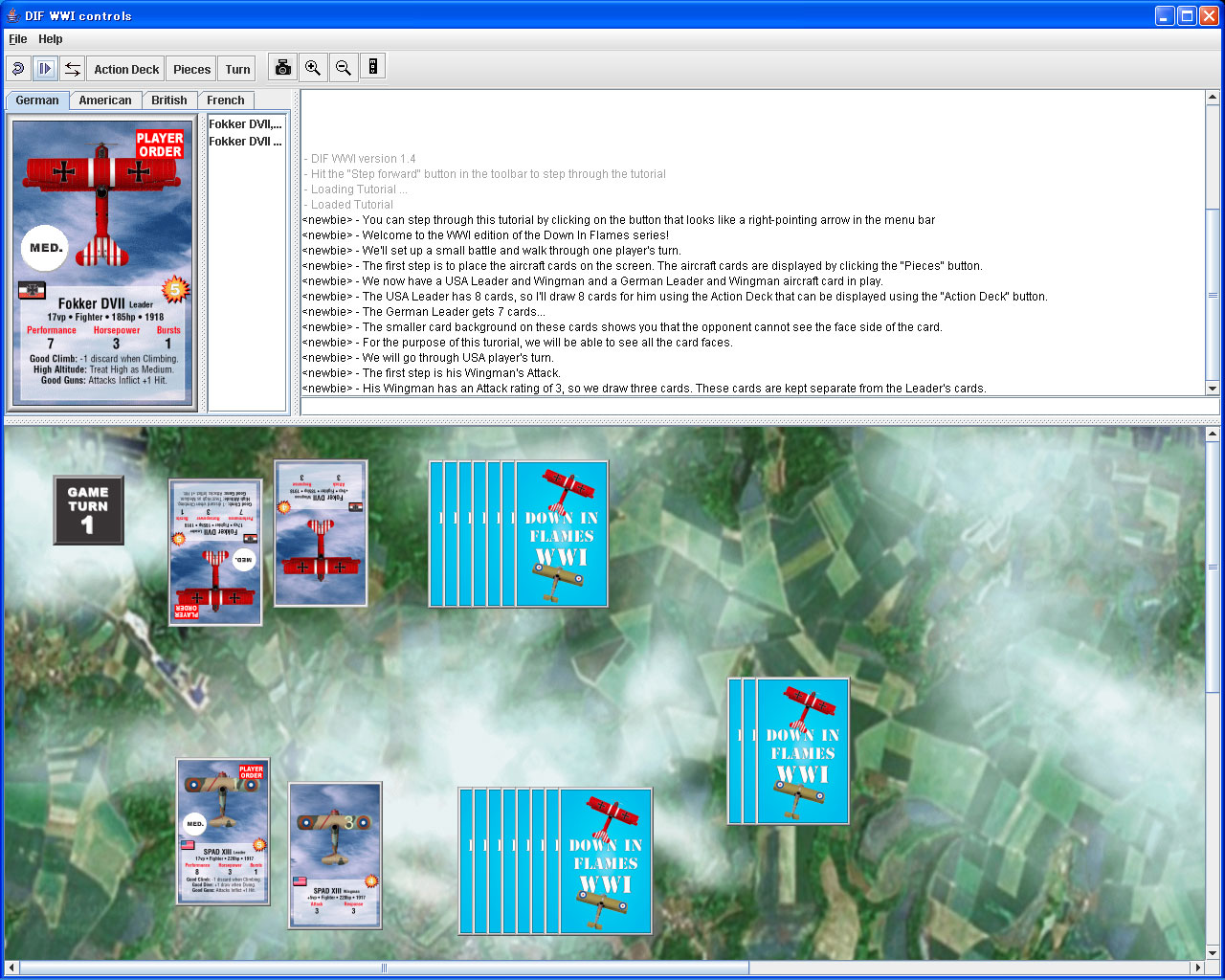Advance the game with the Turn button
Viewport: 1225px width, 980px height.
click(236, 68)
